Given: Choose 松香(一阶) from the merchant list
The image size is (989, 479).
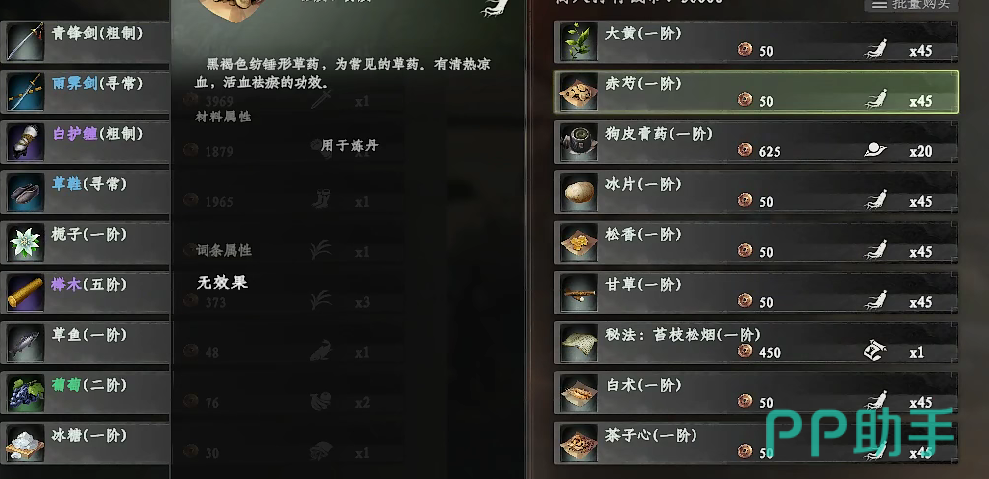Looking at the screenshot, I should 756,243.
